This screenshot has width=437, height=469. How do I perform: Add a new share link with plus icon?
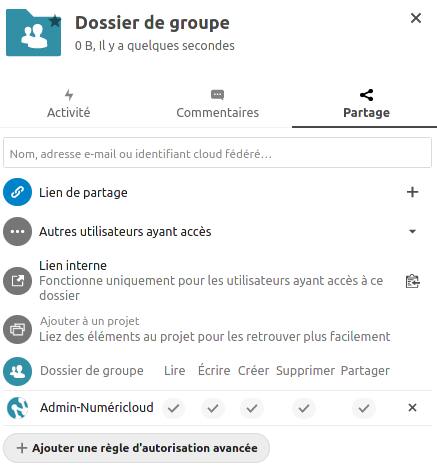coord(412,192)
